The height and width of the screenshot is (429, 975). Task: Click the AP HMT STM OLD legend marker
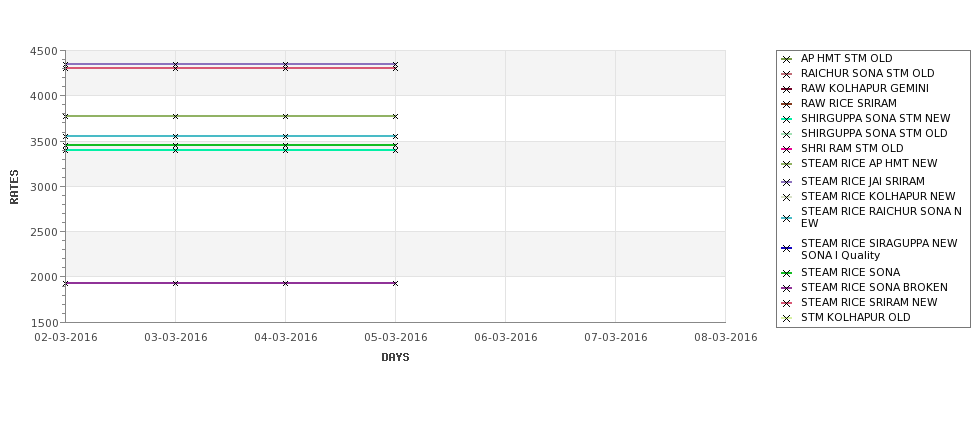787,59
